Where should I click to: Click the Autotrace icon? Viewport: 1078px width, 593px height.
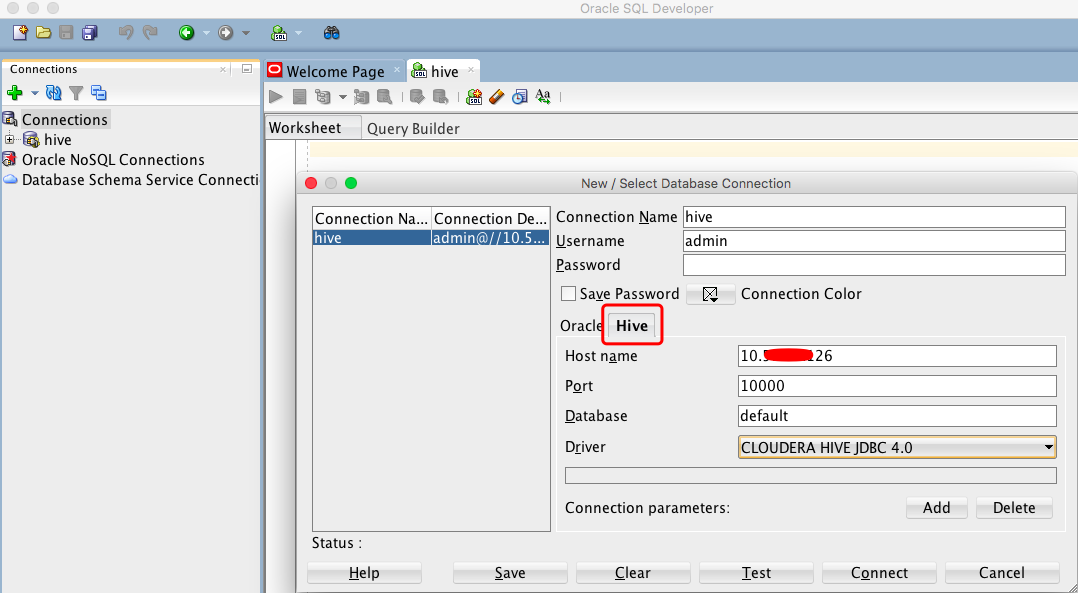pyautogui.click(x=362, y=97)
